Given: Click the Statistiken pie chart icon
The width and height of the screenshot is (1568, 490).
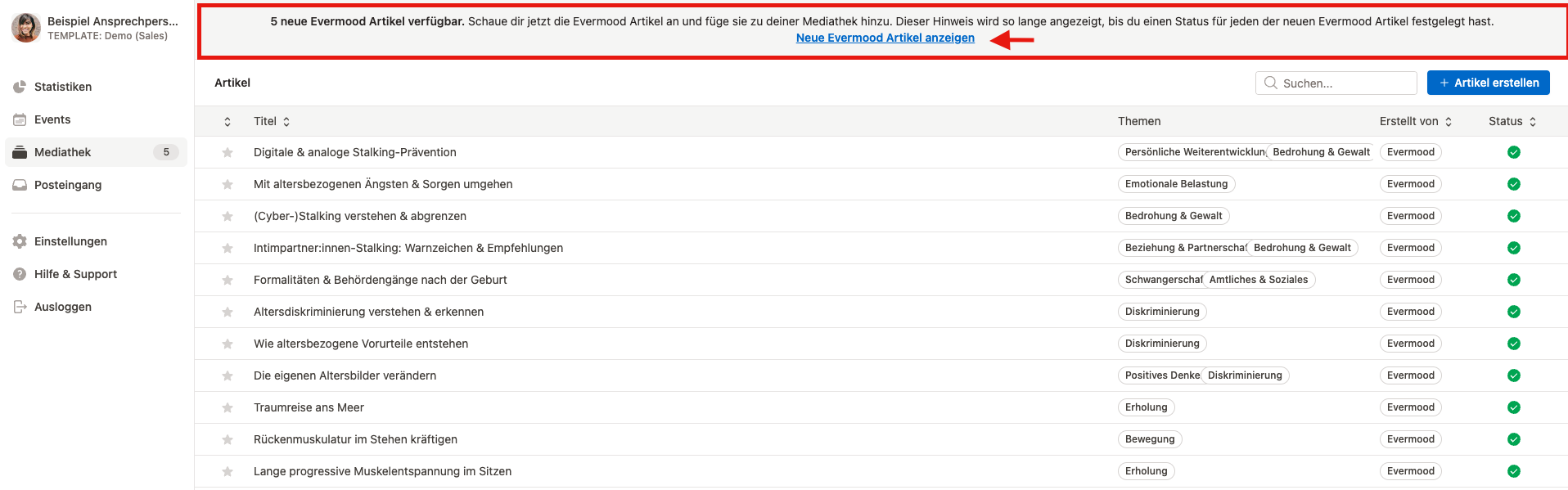Looking at the screenshot, I should (x=20, y=87).
